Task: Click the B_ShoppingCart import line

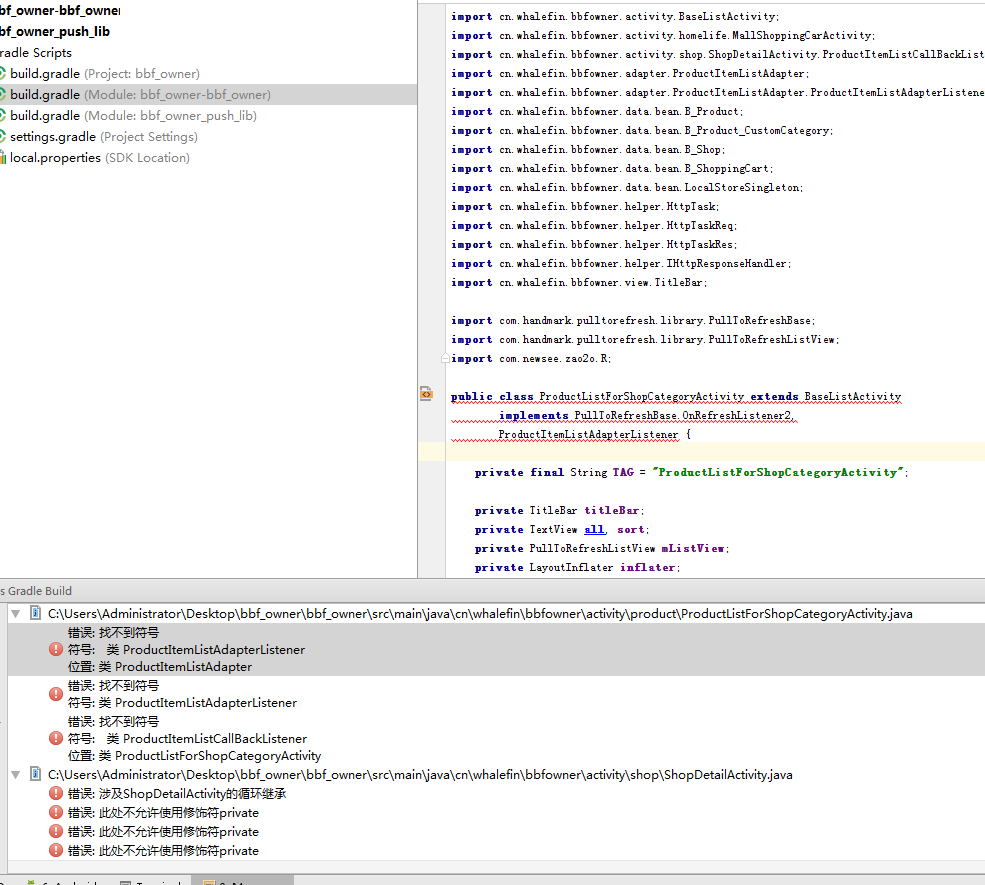Action: tap(612, 168)
